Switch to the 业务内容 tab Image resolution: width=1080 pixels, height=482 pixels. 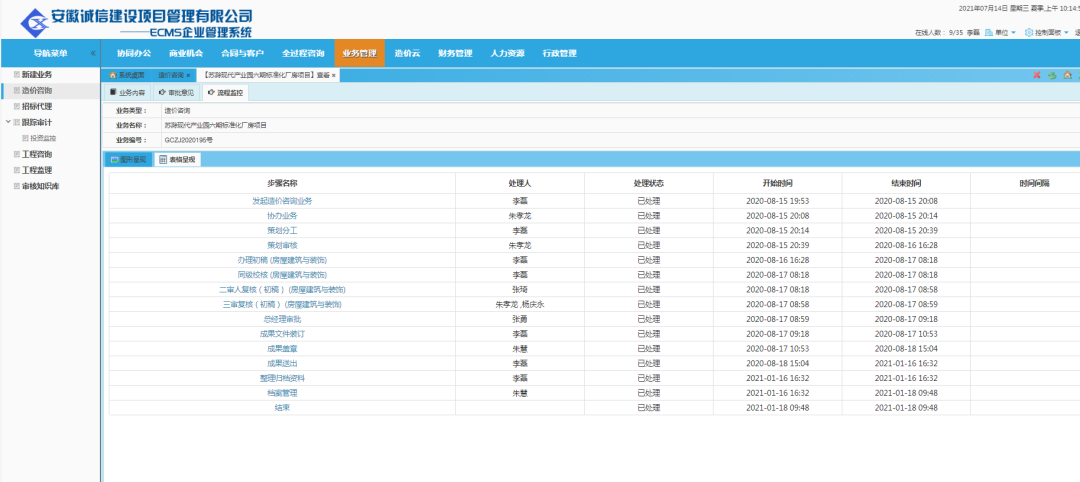point(127,93)
